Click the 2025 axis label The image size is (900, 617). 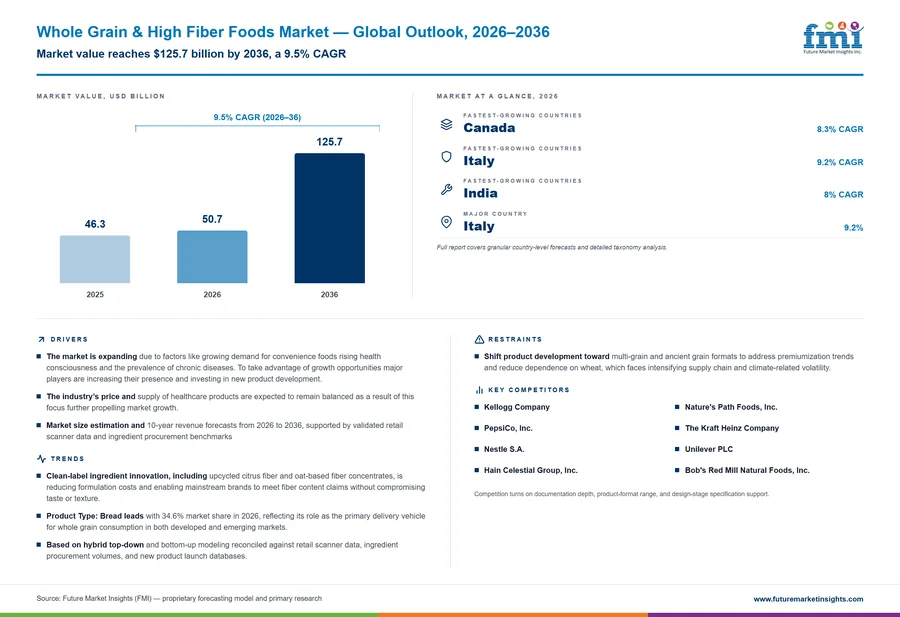[x=95, y=294]
